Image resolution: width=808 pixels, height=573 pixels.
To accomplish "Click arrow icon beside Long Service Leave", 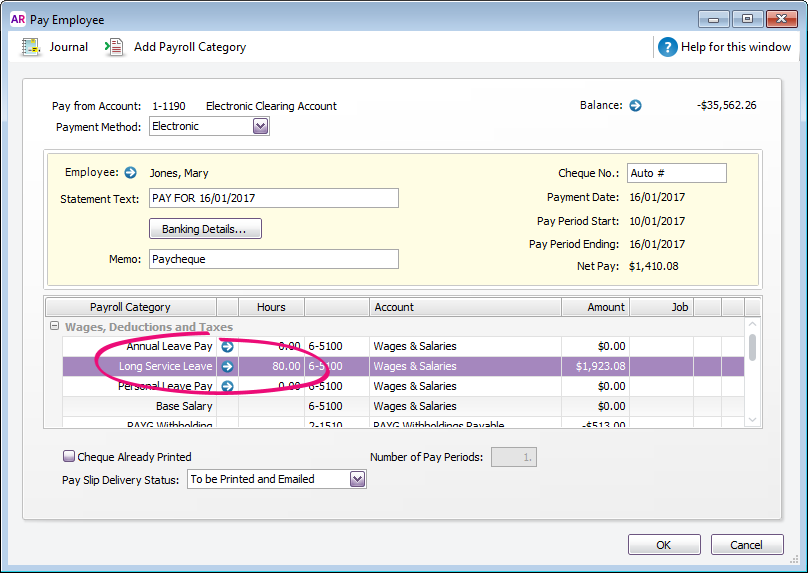I will (x=227, y=367).
